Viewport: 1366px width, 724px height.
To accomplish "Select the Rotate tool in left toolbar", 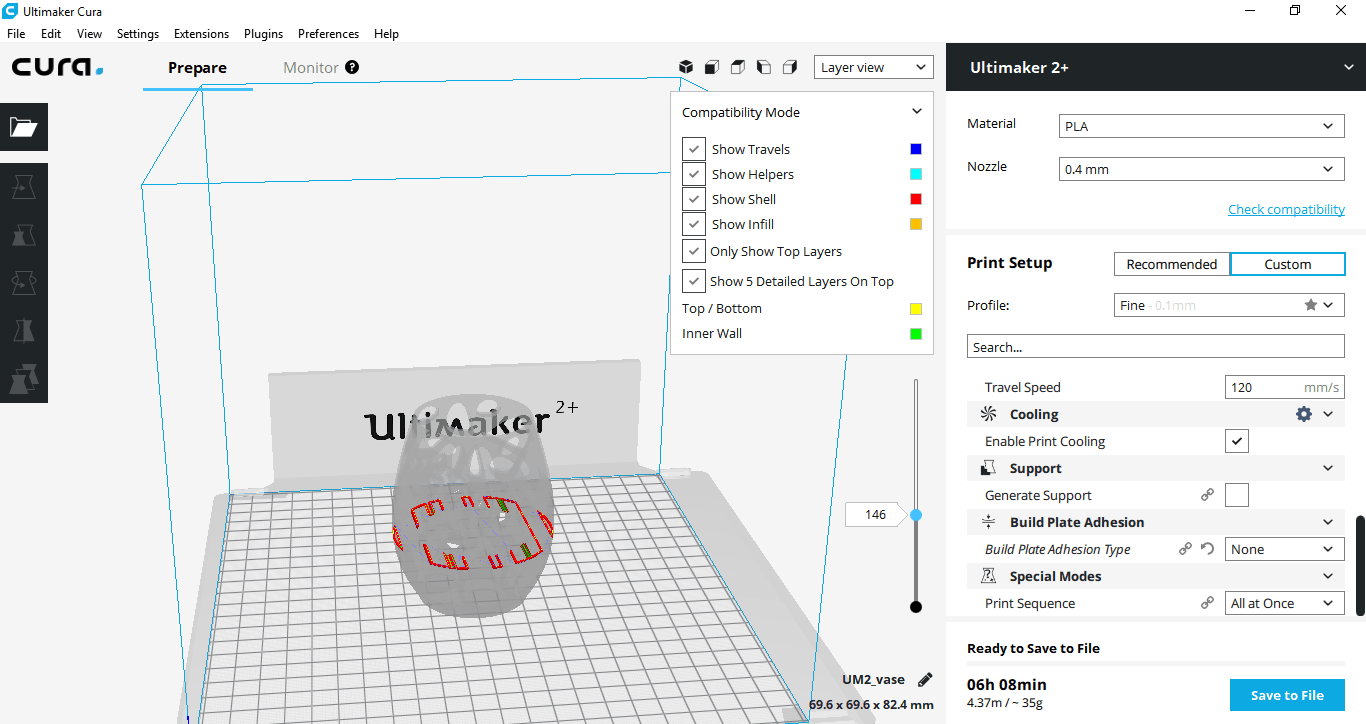I will (23, 284).
